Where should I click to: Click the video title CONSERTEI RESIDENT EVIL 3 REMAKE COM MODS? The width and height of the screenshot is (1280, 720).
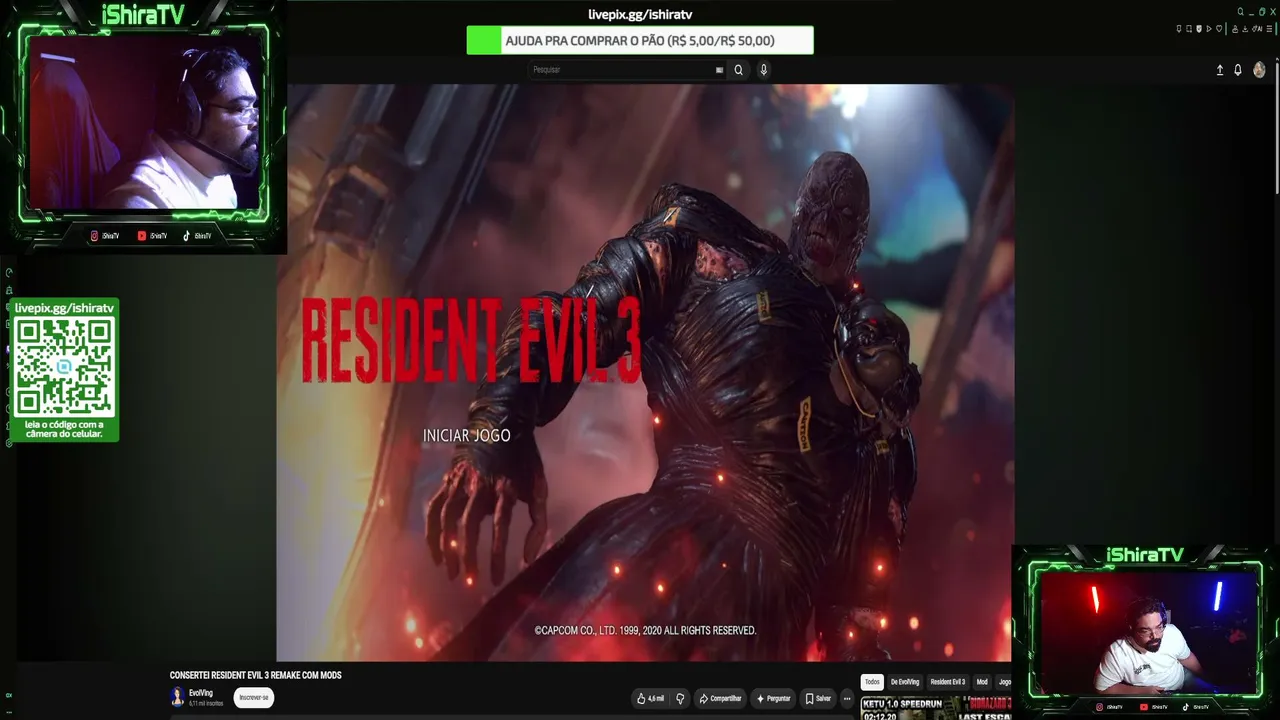click(x=256, y=676)
